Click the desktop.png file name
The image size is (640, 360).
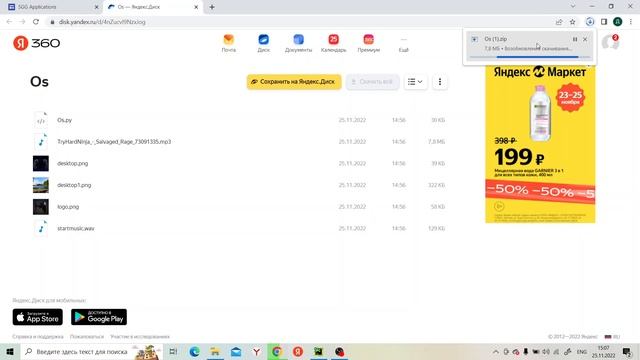tap(73, 163)
